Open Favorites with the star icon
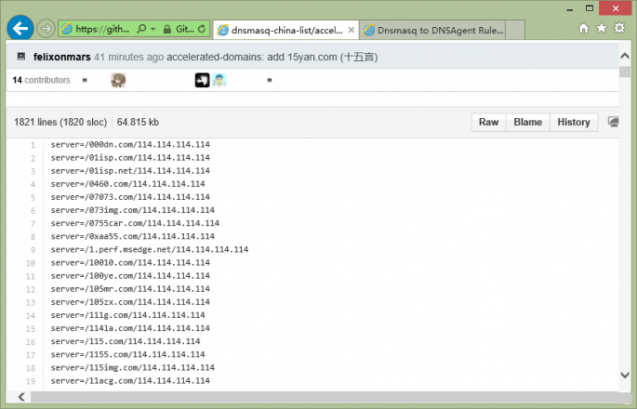This screenshot has width=637, height=409. click(603, 29)
